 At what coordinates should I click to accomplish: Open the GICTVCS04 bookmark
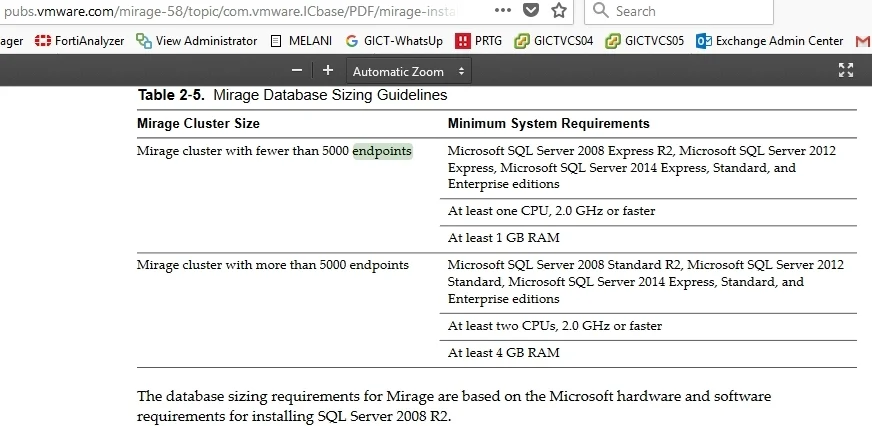pos(553,41)
